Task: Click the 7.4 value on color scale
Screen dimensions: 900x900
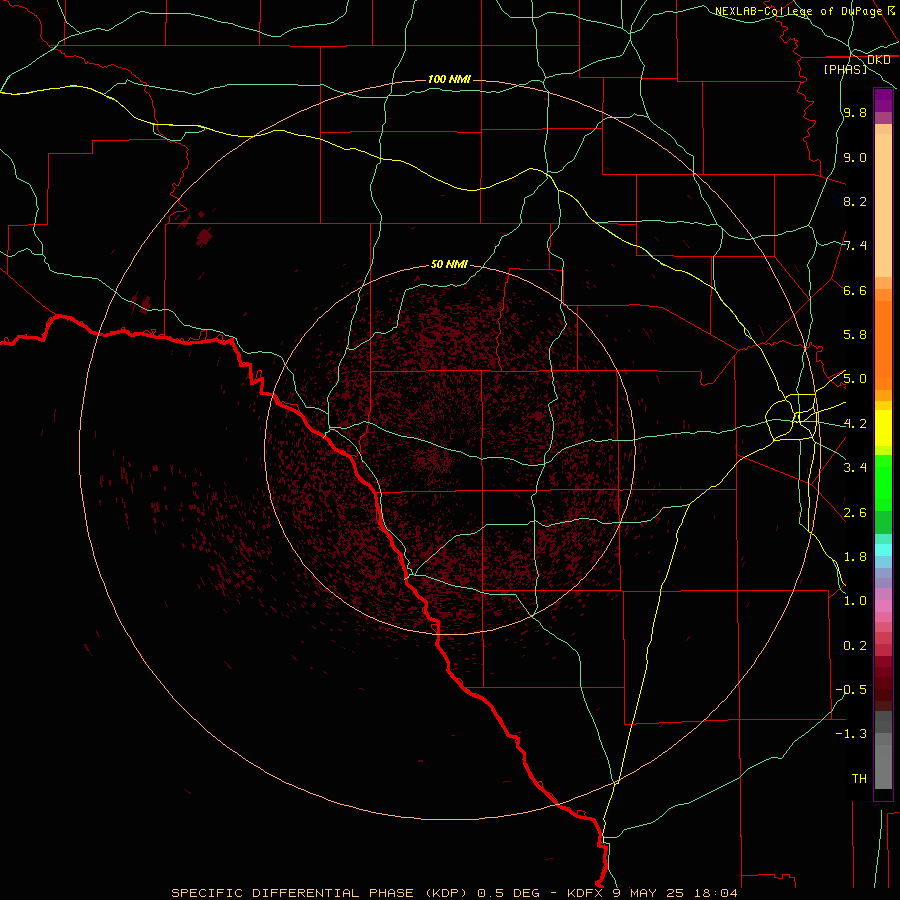Action: (x=855, y=246)
